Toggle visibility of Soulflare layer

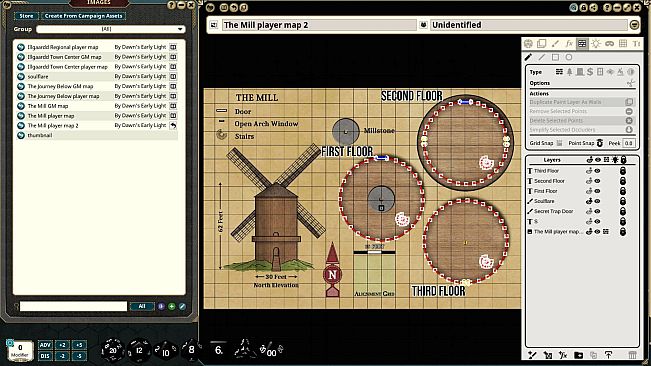click(597, 201)
